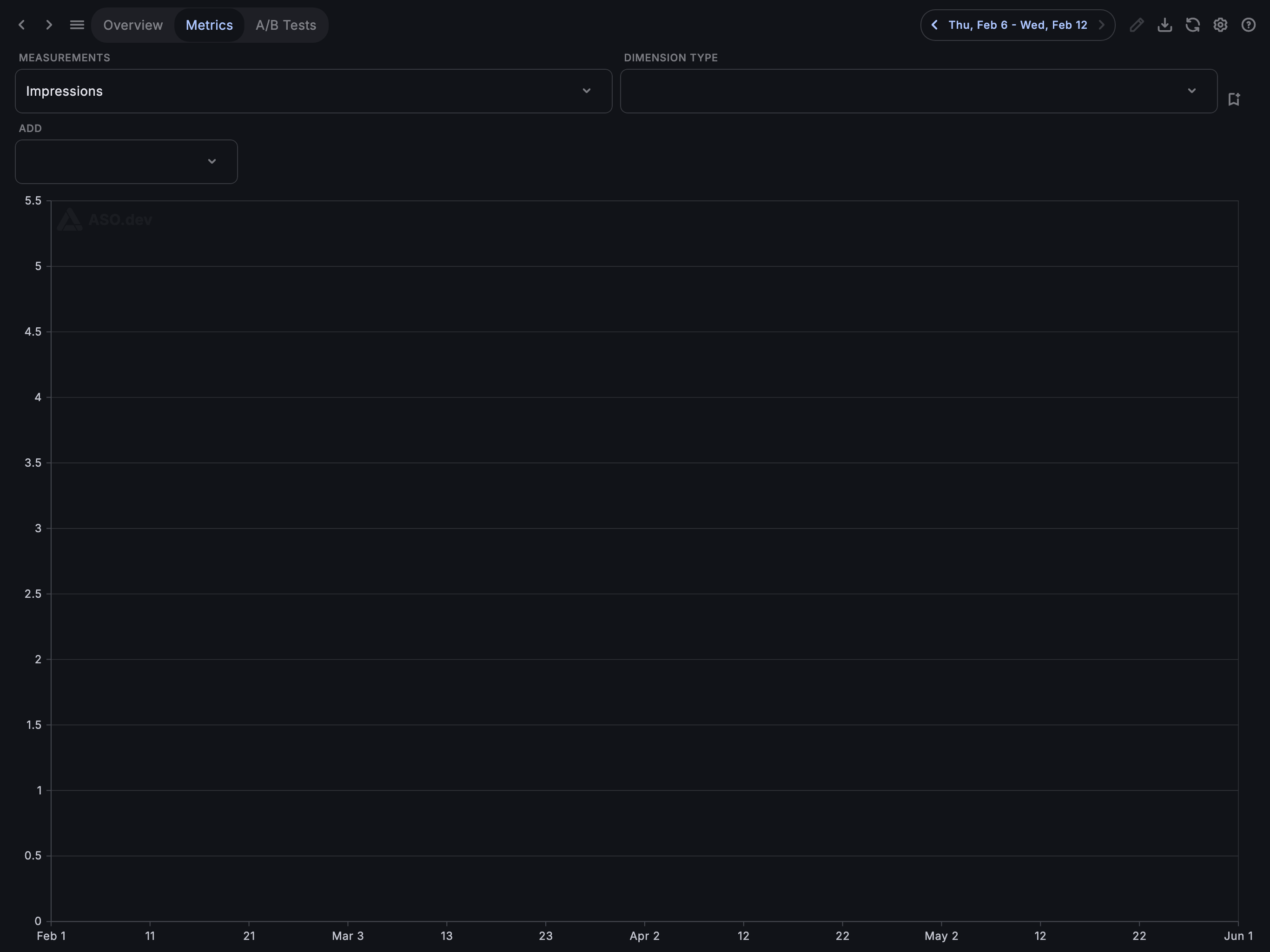This screenshot has width=1270, height=952.
Task: Open the Add dropdown
Action: click(x=126, y=161)
